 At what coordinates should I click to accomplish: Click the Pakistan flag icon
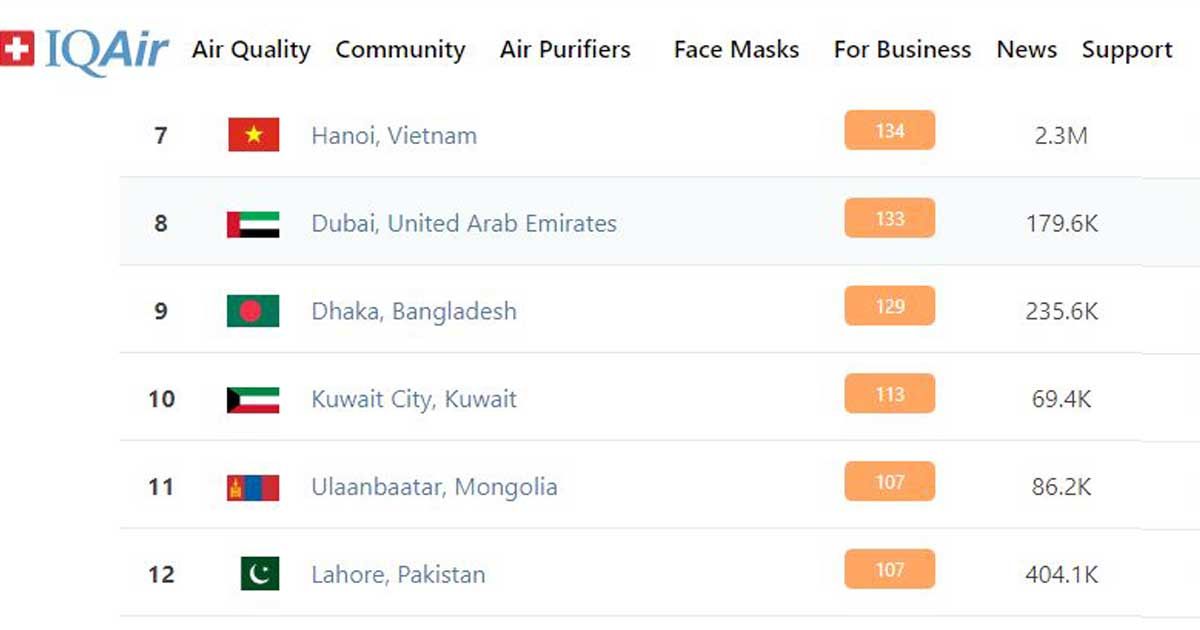(x=260, y=574)
